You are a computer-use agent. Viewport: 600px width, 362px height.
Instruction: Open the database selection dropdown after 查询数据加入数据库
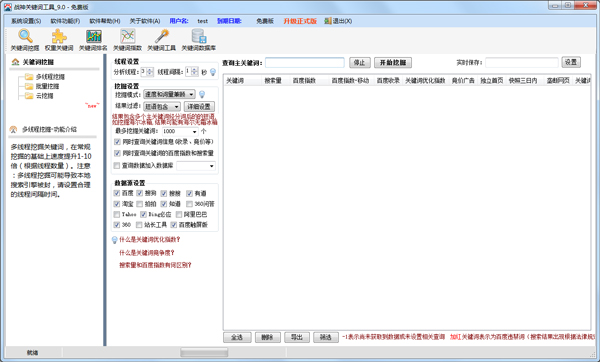coord(196,166)
